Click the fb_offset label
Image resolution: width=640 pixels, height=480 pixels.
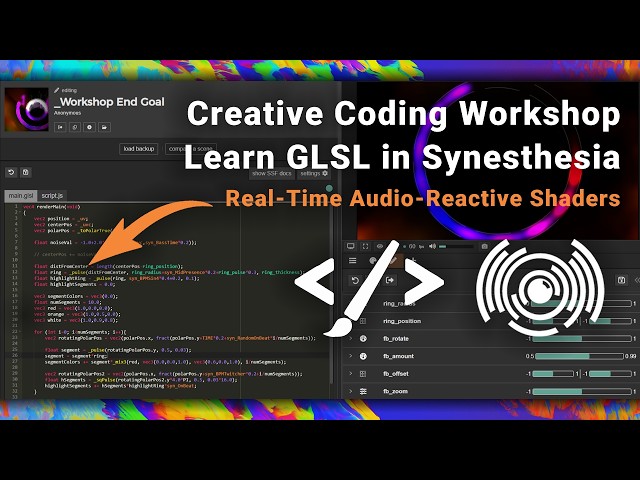tap(396, 374)
